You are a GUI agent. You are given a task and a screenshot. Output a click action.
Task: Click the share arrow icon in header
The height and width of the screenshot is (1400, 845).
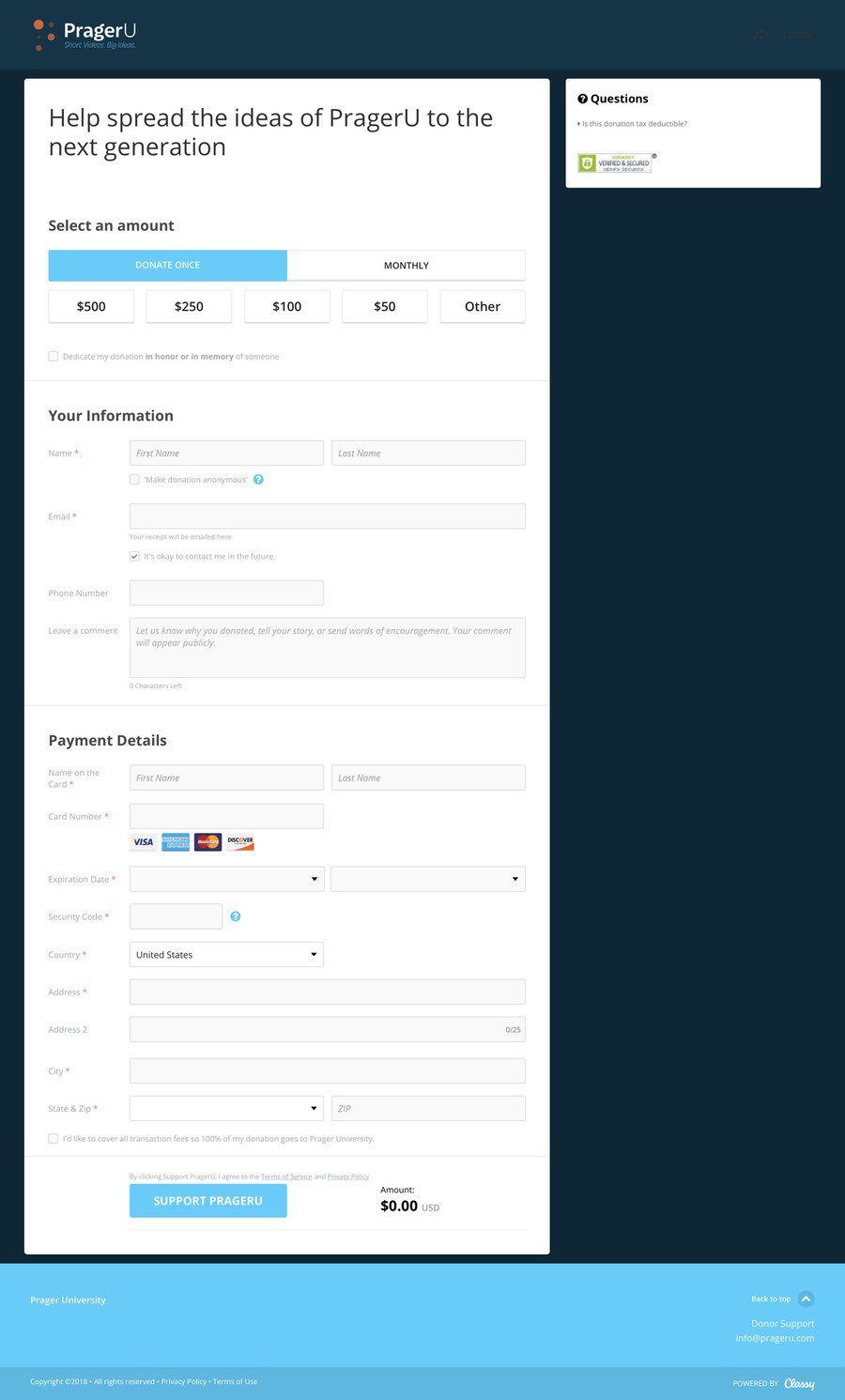760,36
